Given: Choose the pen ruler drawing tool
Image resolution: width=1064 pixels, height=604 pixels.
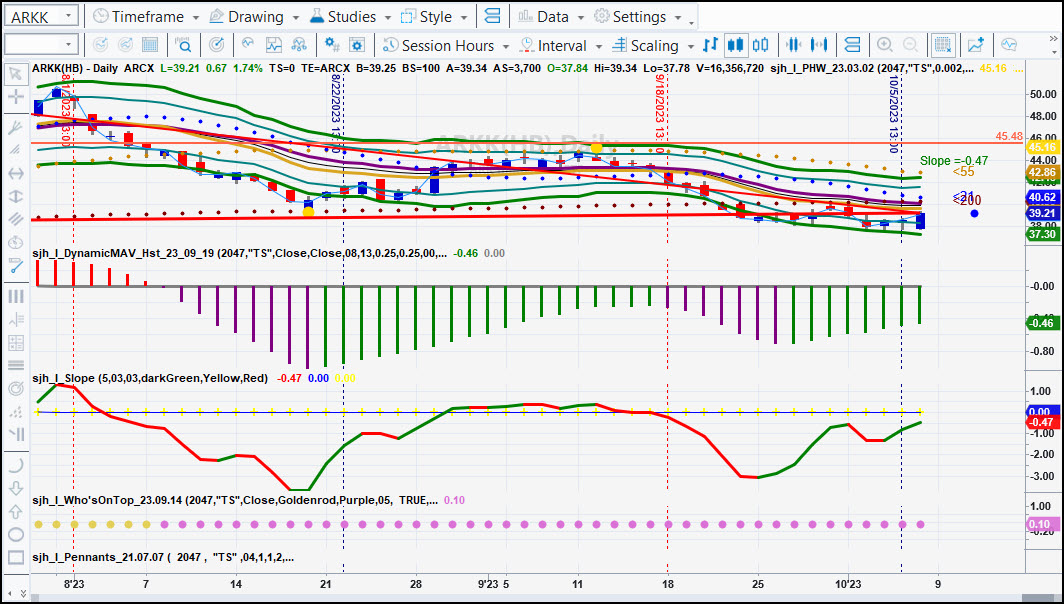Looking at the screenshot, I should [x=15, y=265].
